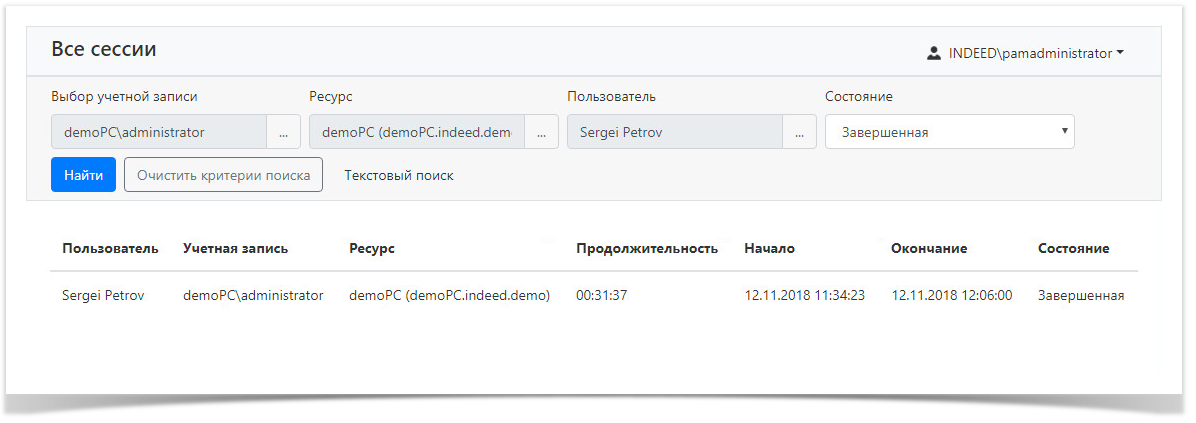Viewport: 1196px width, 423px height.
Task: Expand the Состояние status dropdown
Action: (949, 132)
